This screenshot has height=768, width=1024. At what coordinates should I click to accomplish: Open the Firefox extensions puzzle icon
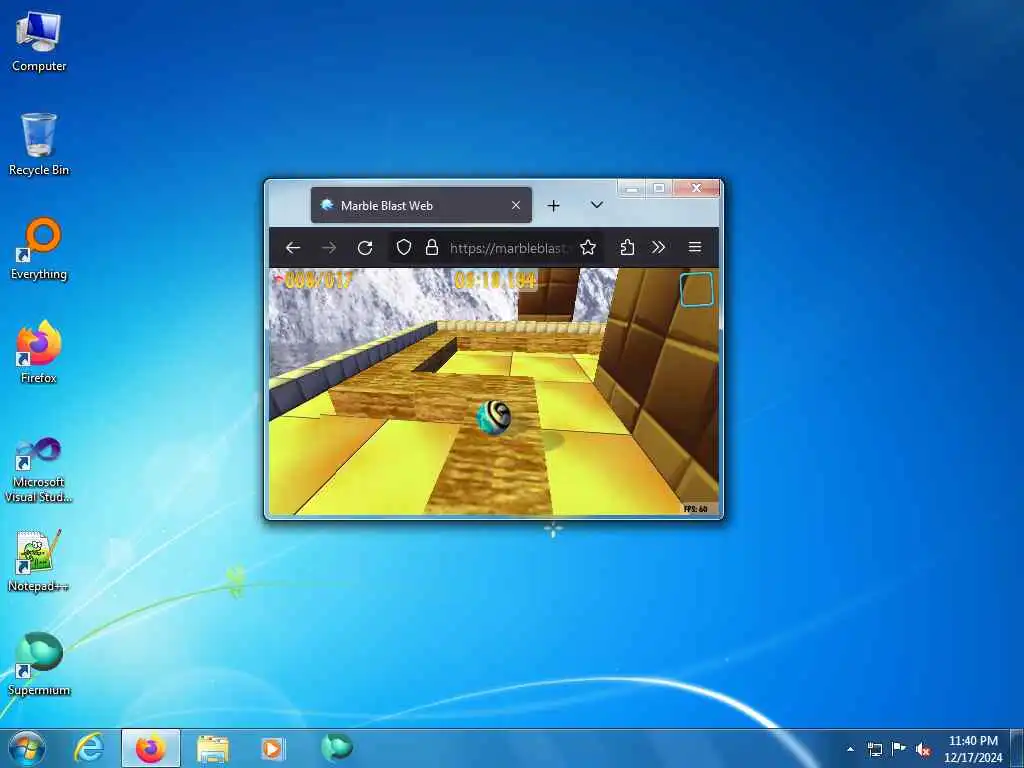(x=627, y=248)
